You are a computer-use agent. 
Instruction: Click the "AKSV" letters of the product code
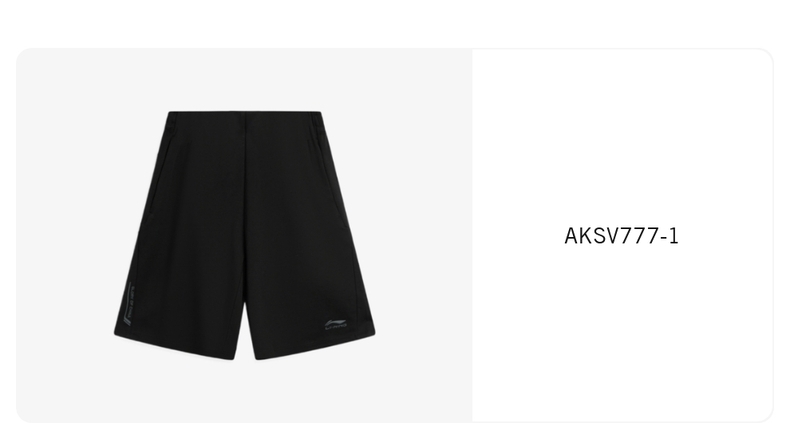(x=590, y=236)
